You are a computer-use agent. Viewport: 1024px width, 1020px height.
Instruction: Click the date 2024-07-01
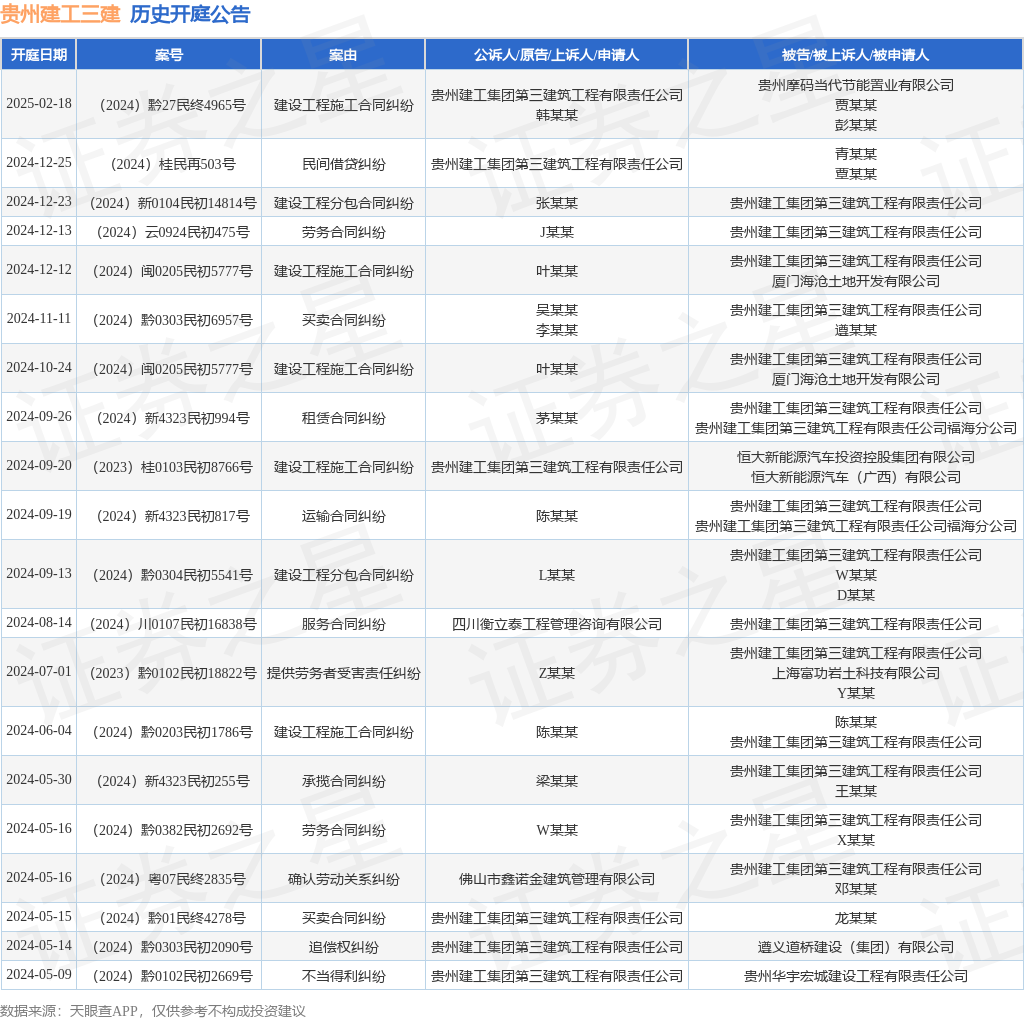pyautogui.click(x=39, y=671)
